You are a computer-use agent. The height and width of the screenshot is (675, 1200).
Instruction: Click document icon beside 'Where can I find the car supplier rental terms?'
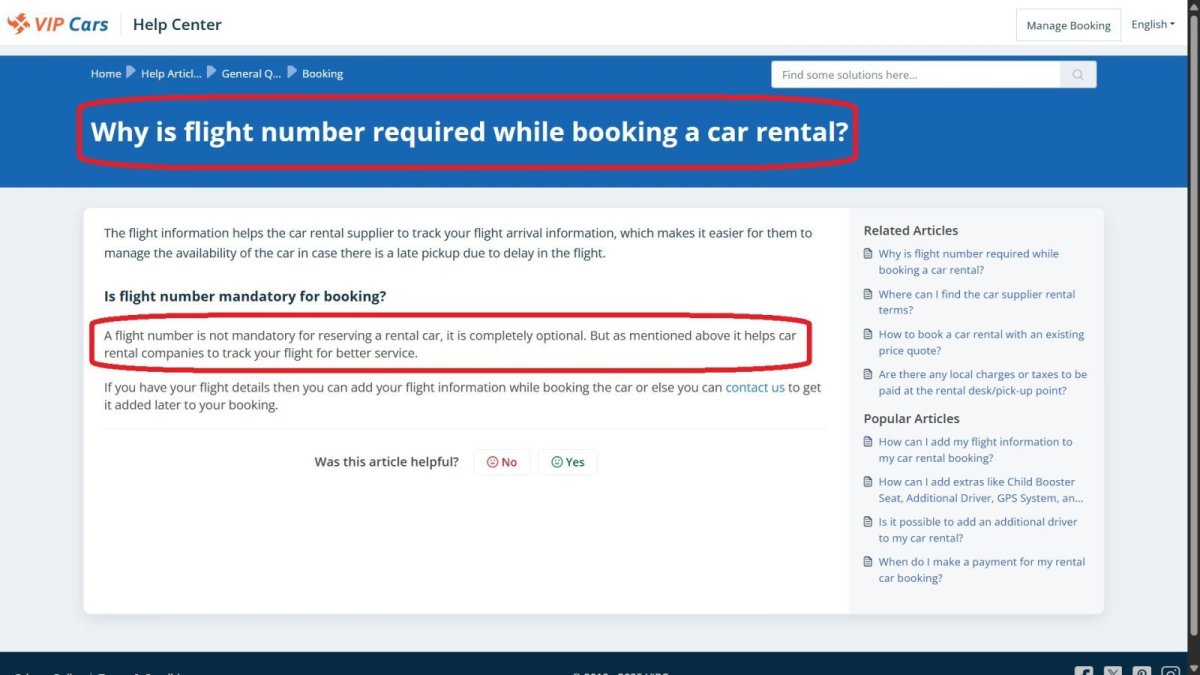(x=868, y=295)
